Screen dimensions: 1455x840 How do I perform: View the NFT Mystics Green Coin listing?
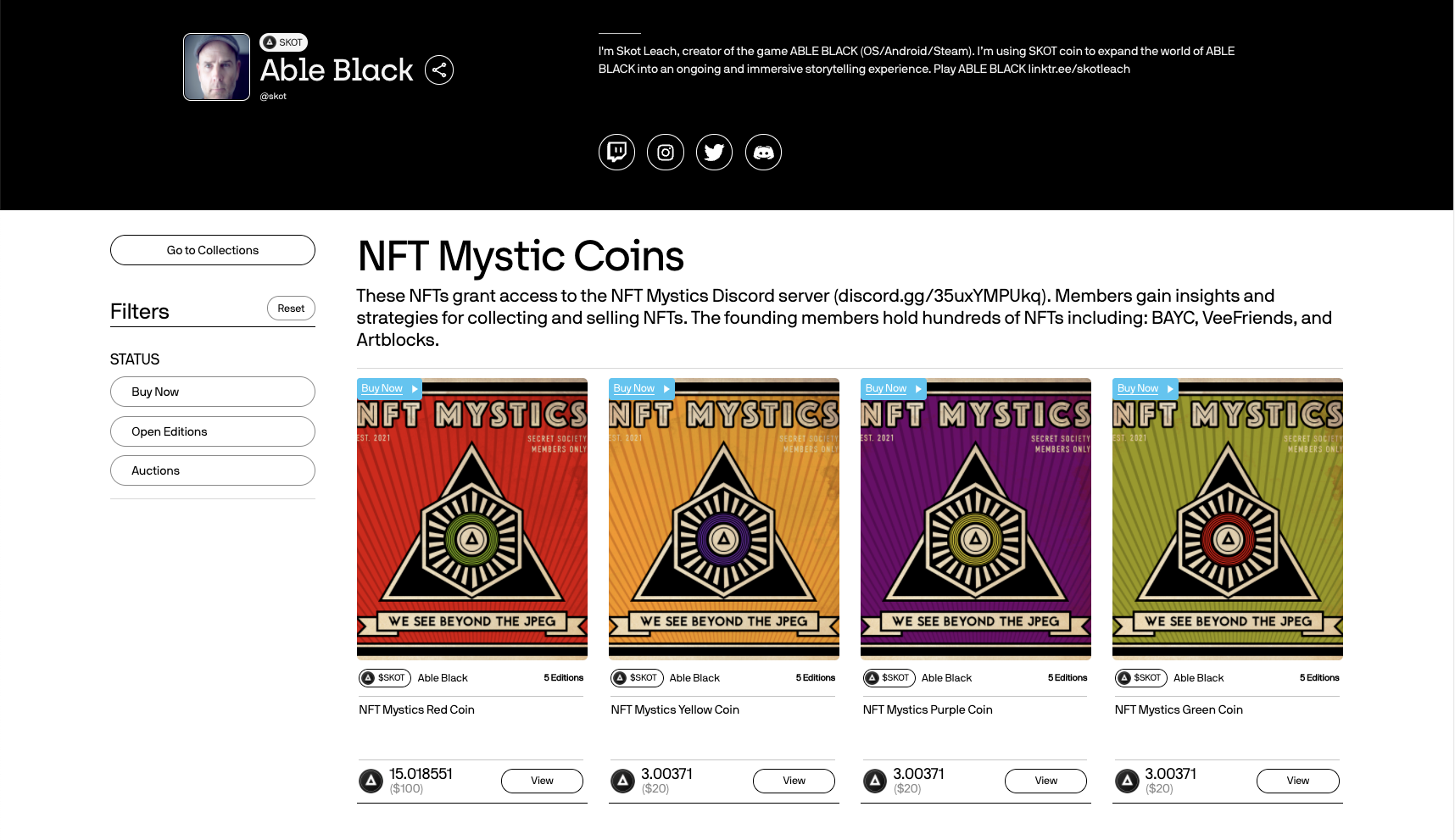1297,781
